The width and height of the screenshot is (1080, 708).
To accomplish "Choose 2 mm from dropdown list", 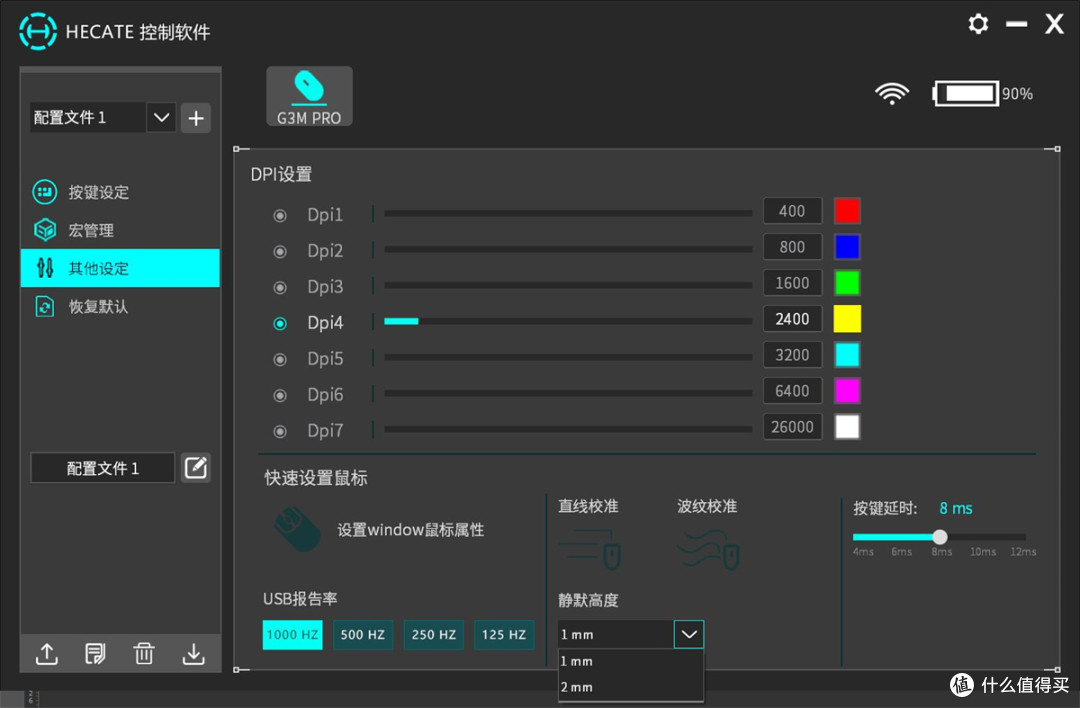I will click(x=630, y=687).
